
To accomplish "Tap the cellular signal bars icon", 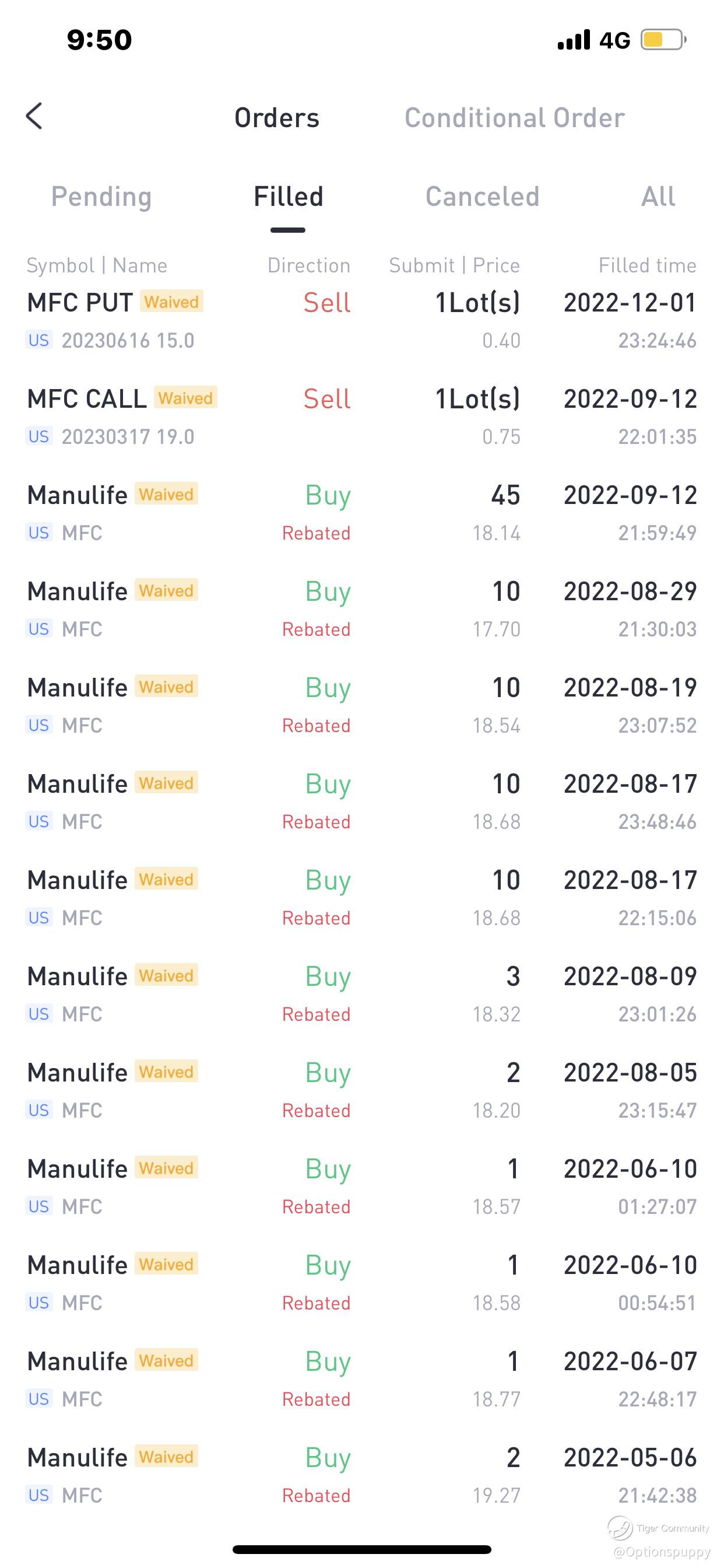I will (574, 40).
